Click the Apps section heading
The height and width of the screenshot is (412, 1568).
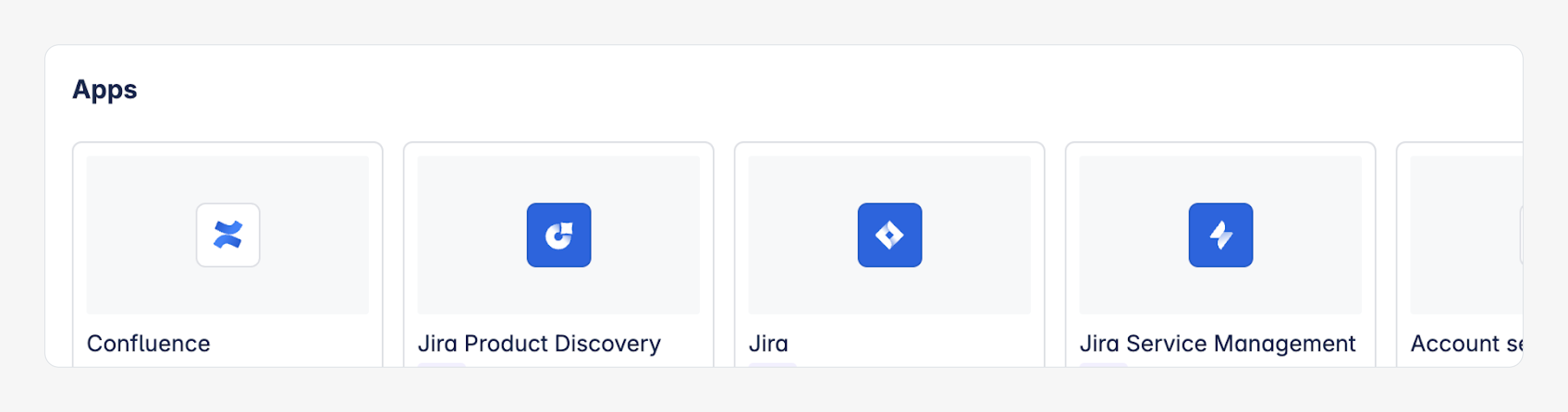[x=104, y=90]
